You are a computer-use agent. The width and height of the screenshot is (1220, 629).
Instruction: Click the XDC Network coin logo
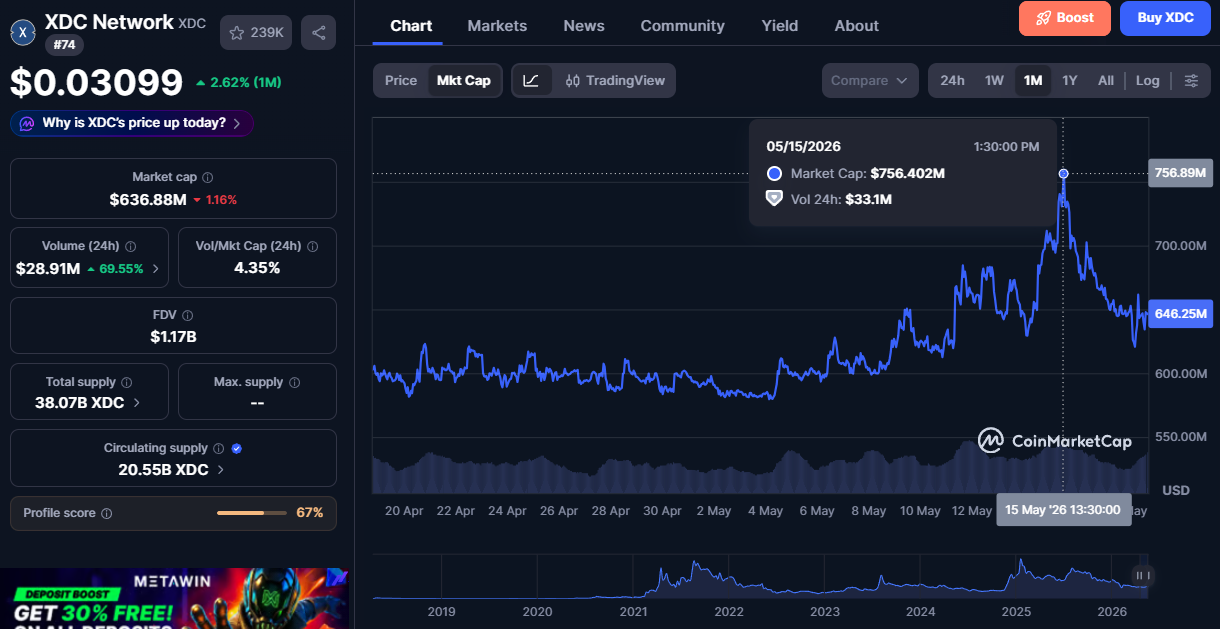23,33
